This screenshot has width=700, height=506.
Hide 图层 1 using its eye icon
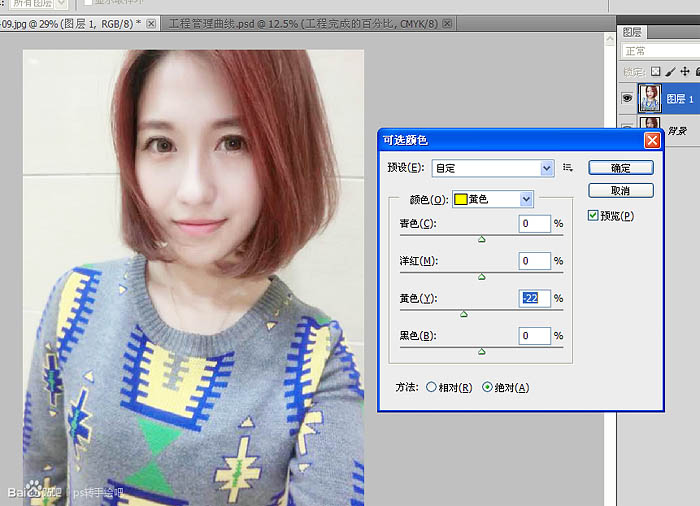627,98
